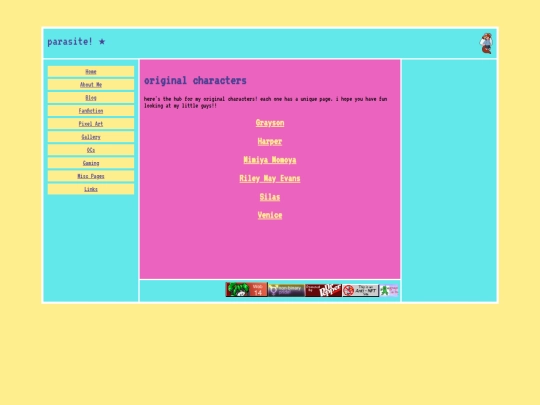Click the Anti-NFT site badge
Viewport: 540px width, 405px height.
[x=361, y=290]
